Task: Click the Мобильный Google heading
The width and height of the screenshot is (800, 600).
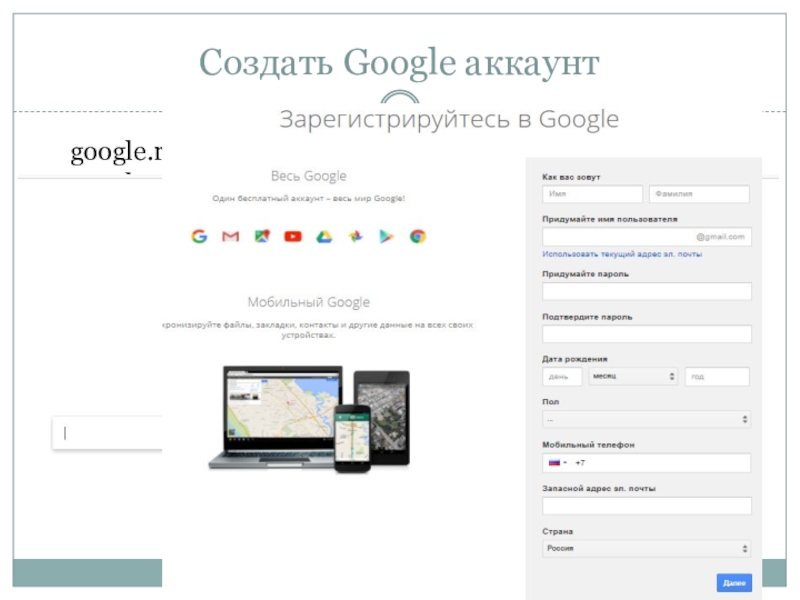Action: (309, 302)
